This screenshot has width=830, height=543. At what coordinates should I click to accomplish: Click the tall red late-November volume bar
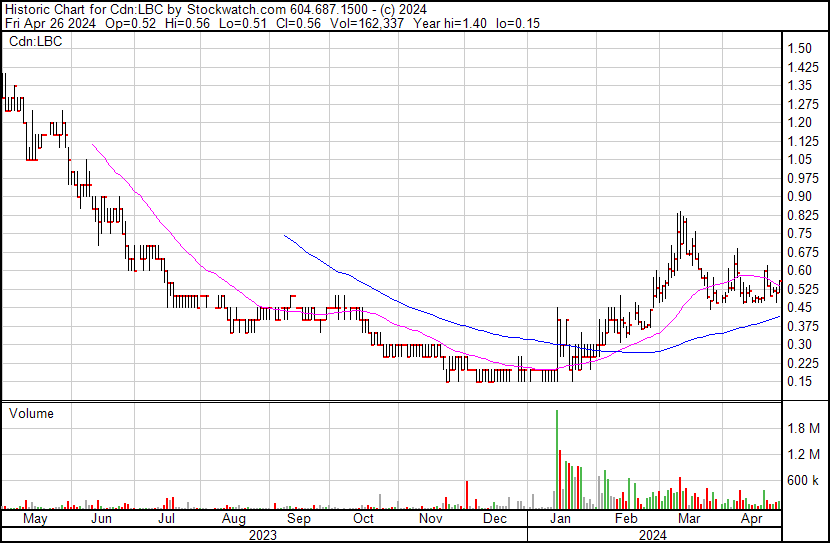(467, 495)
